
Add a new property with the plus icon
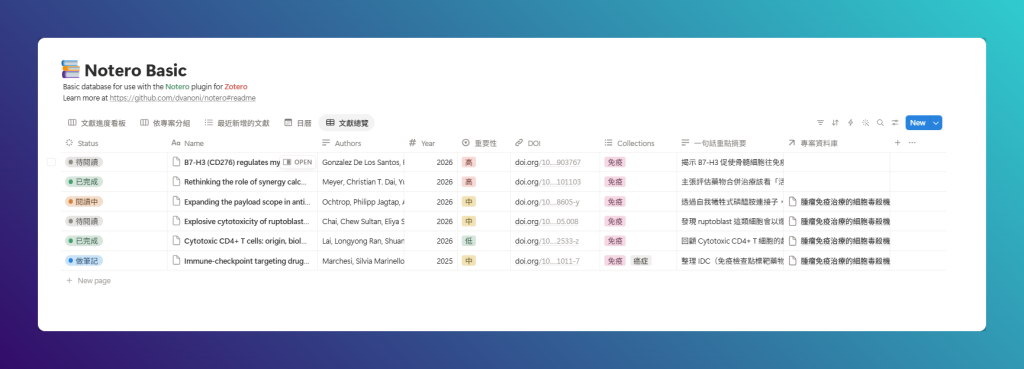pyautogui.click(x=897, y=142)
